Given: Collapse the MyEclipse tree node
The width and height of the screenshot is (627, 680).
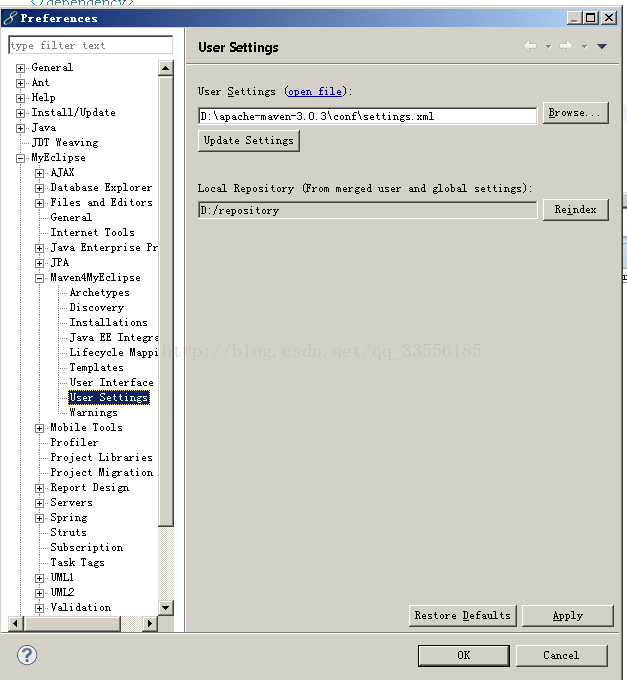Looking at the screenshot, I should 20,158.
